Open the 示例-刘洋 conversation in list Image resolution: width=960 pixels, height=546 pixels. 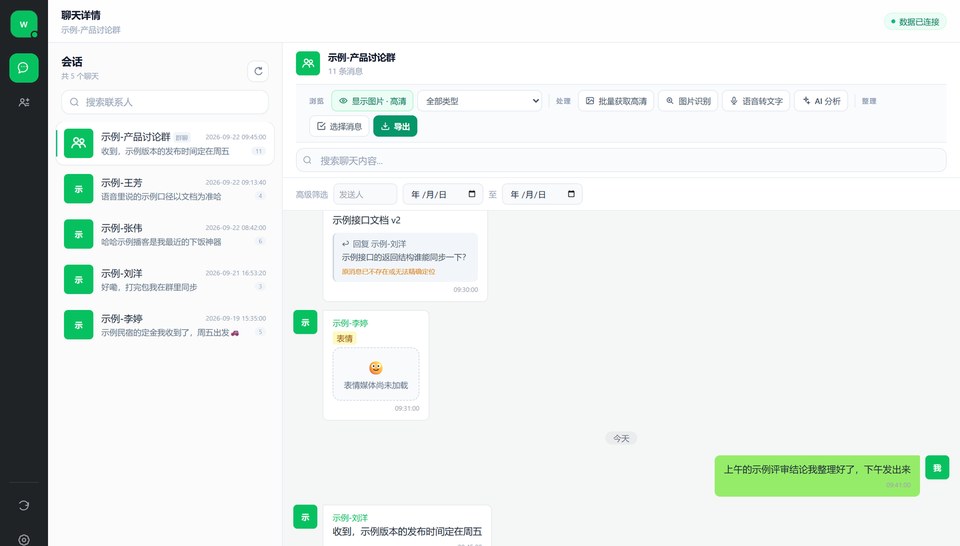[x=165, y=280]
